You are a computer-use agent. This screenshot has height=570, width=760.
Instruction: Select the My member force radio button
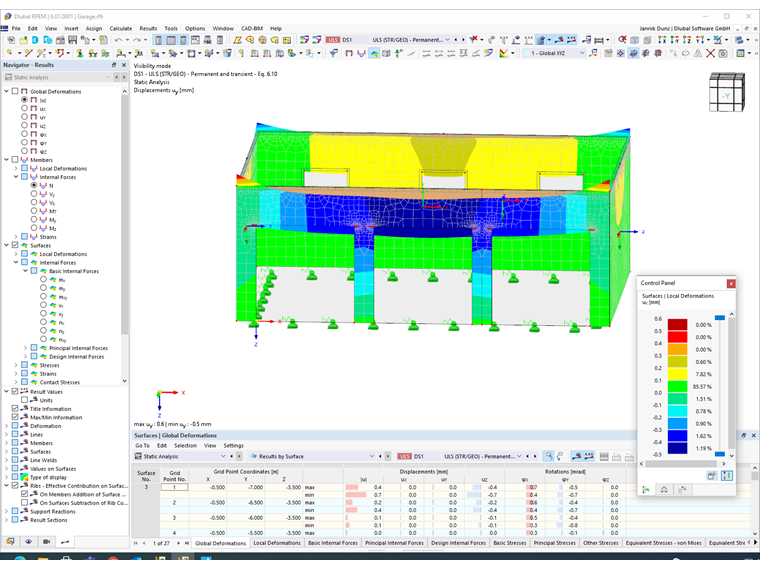coord(34,220)
